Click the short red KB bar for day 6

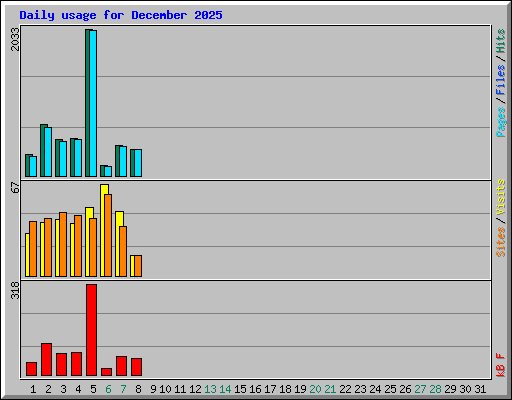(106, 372)
